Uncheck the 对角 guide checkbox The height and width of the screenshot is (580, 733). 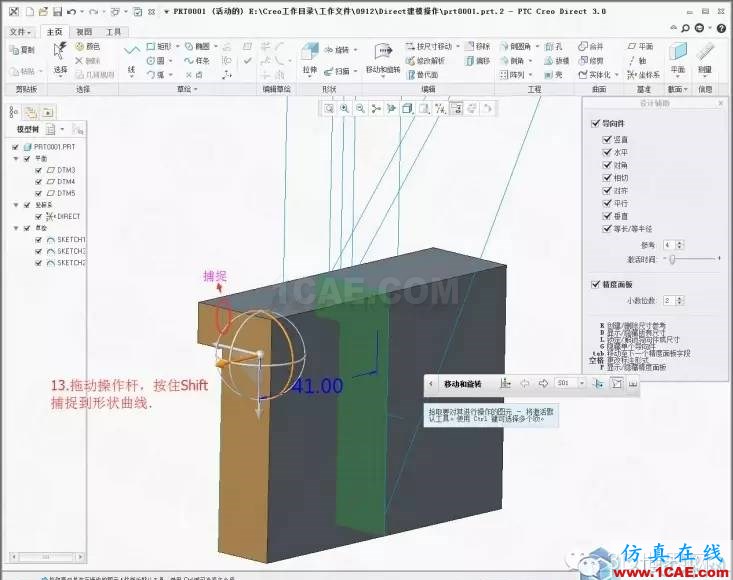607,165
